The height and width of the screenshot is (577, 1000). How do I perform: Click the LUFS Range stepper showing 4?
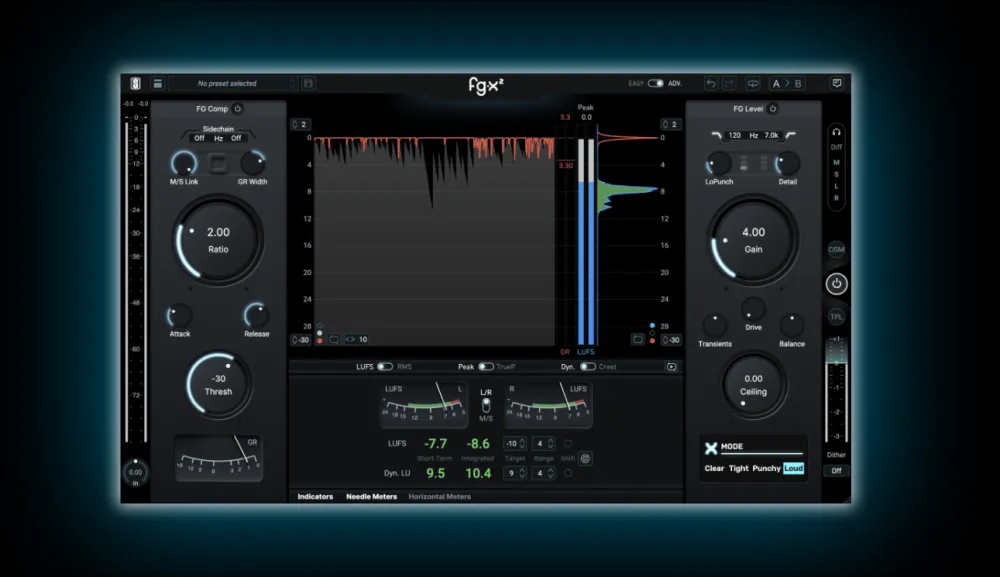[x=543, y=444]
